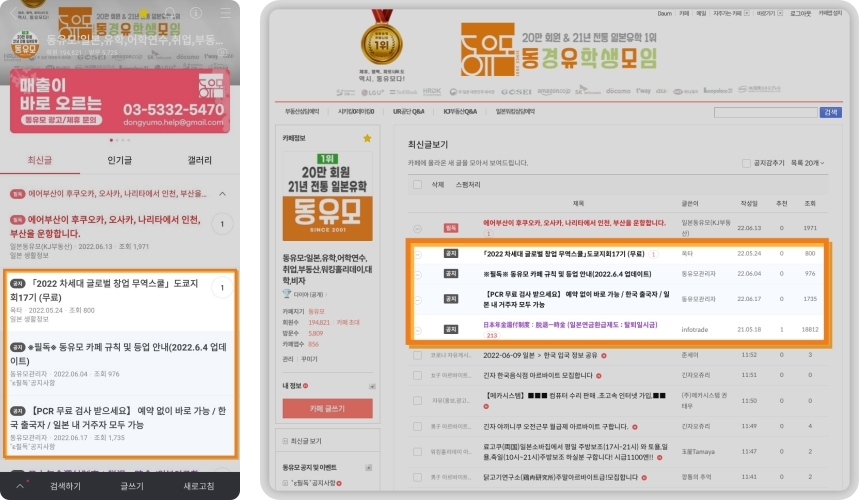The image size is (859, 500).
Task: Check the box for 료고쿠 일본소바집 post
Action: pos(417,452)
